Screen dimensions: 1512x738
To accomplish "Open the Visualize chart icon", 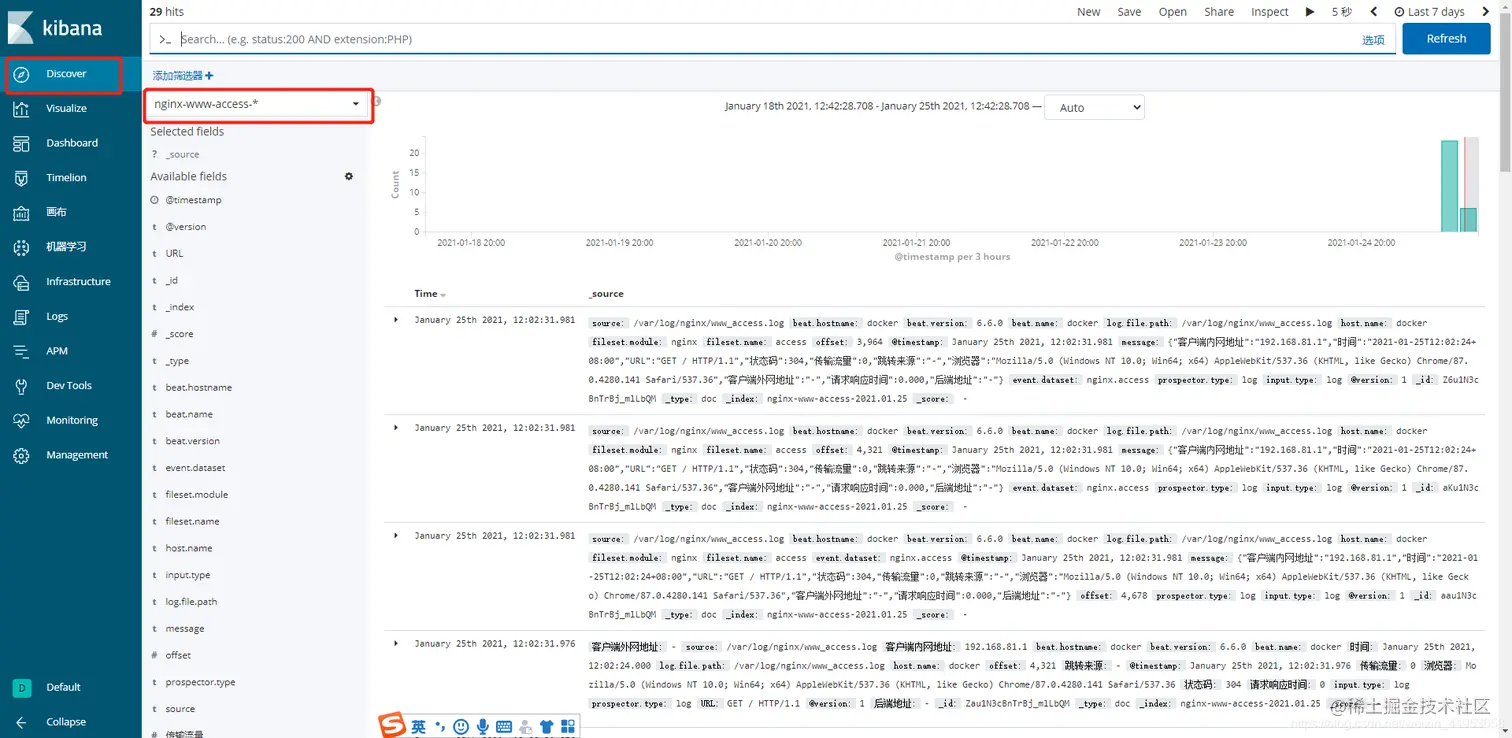I will [22, 108].
